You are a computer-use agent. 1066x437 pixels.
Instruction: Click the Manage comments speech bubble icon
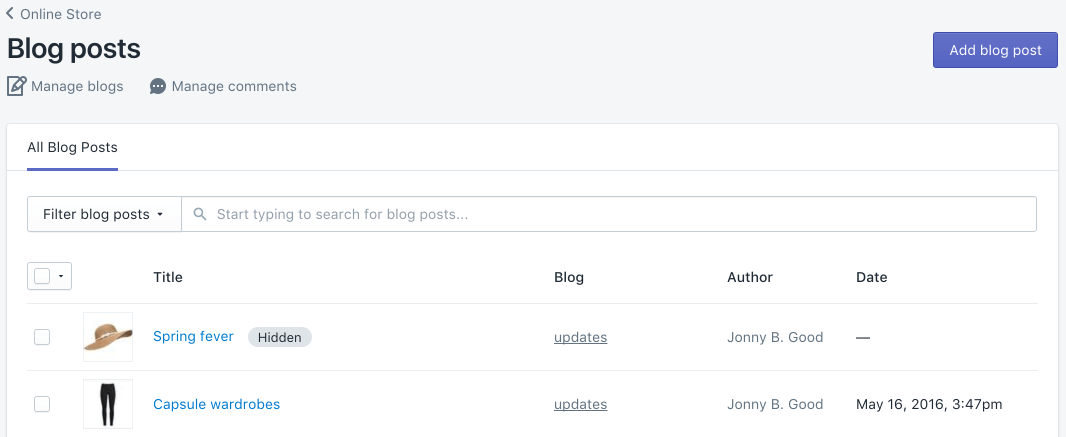tap(158, 86)
